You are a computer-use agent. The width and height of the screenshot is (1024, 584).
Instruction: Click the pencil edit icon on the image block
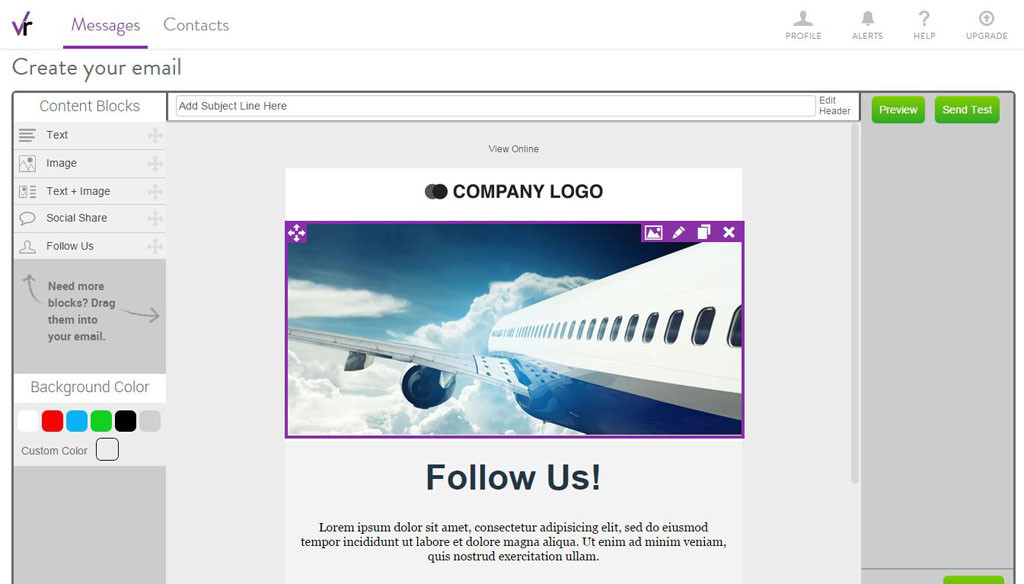coord(679,233)
